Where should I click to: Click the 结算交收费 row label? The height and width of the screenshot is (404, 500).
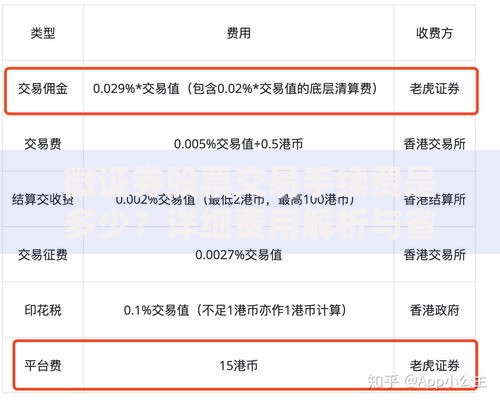43,199
